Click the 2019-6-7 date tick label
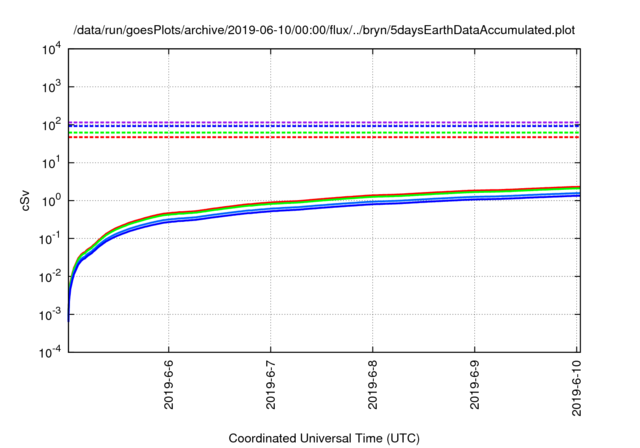Viewport: 640px width, 448px height. (x=271, y=384)
